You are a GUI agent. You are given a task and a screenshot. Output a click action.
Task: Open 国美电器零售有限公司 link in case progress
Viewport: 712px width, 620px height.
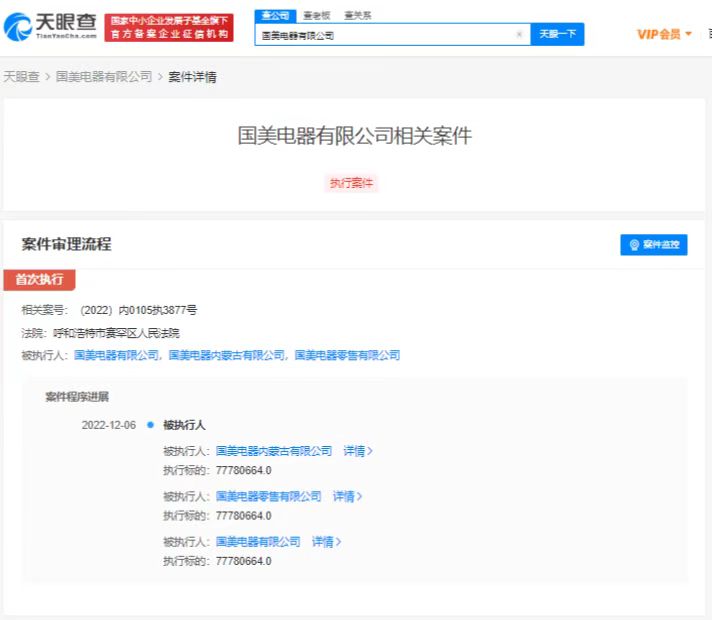click(x=268, y=496)
